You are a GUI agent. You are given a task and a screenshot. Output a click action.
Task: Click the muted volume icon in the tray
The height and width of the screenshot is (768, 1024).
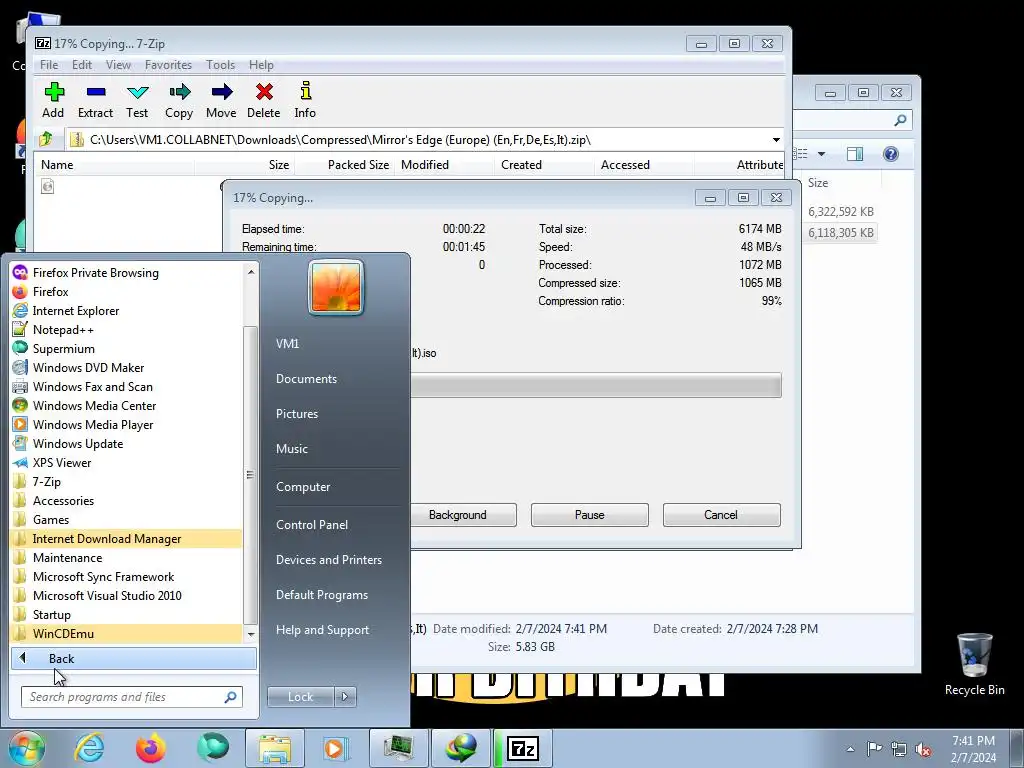pyautogui.click(x=923, y=749)
